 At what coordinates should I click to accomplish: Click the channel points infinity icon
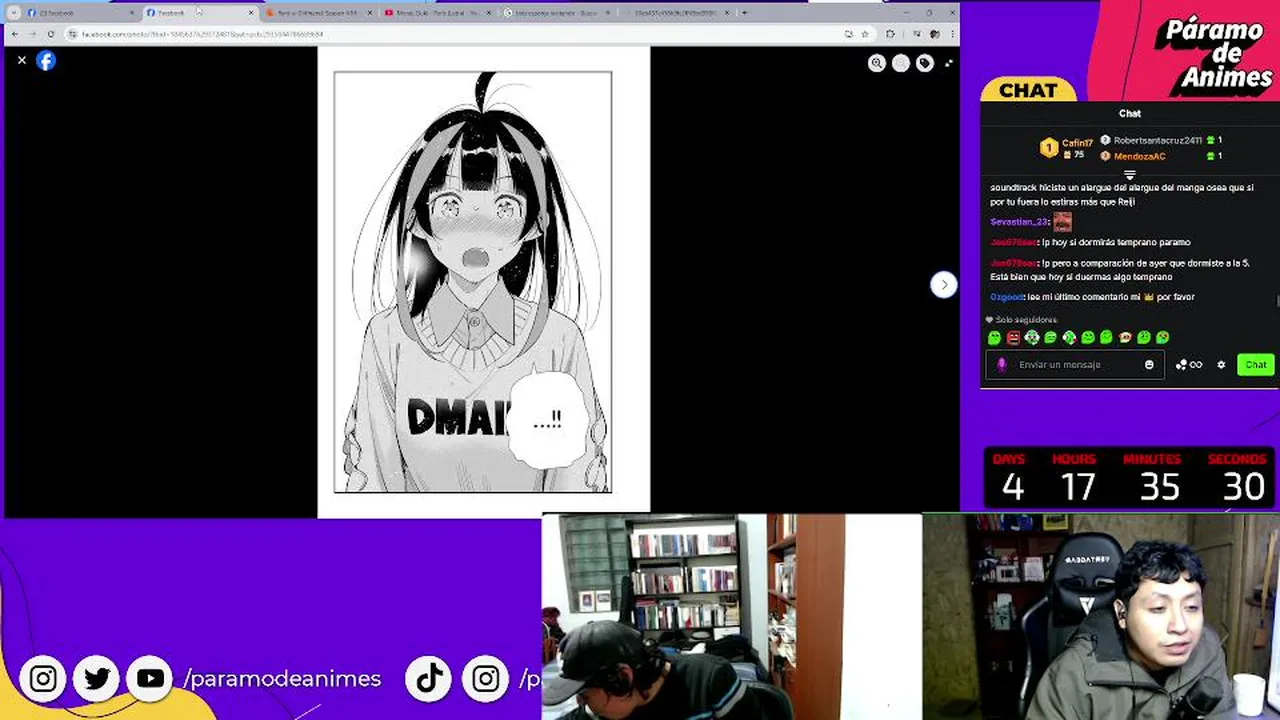pyautogui.click(x=1189, y=365)
